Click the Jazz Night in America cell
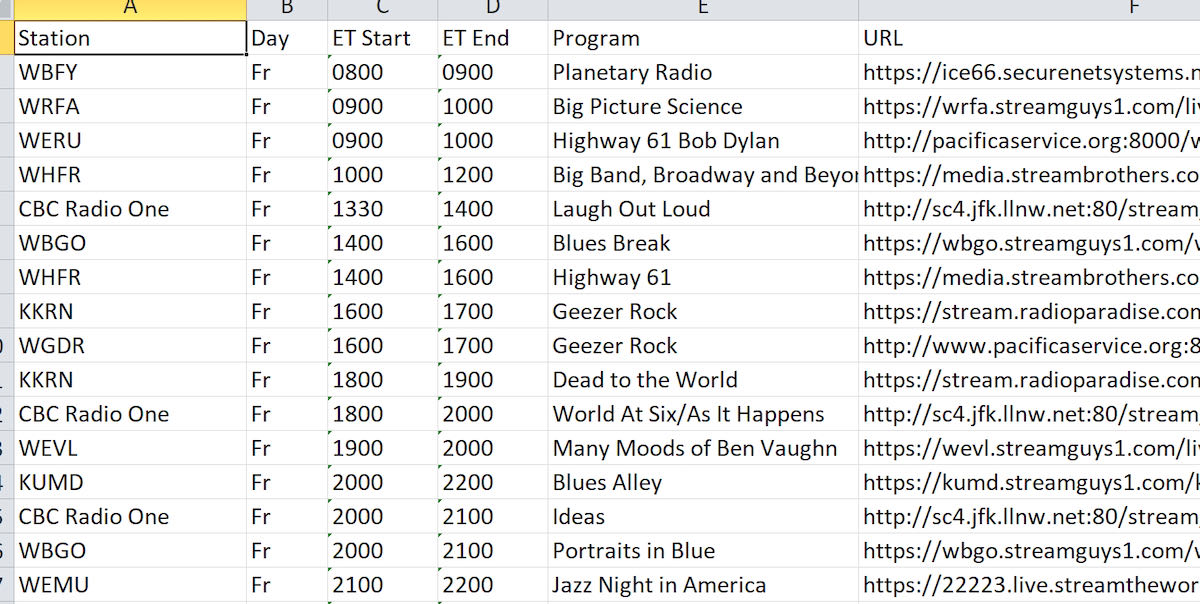 703,585
